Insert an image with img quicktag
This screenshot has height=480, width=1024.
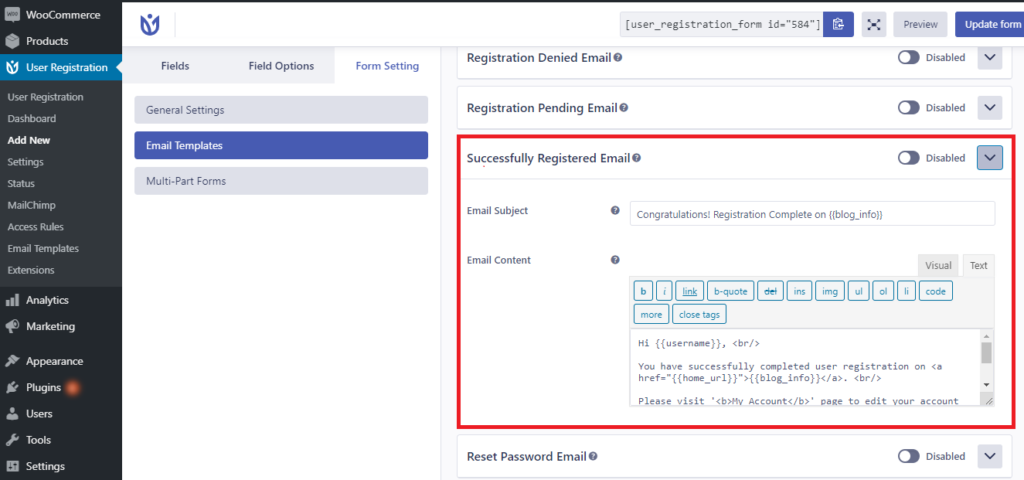(829, 291)
